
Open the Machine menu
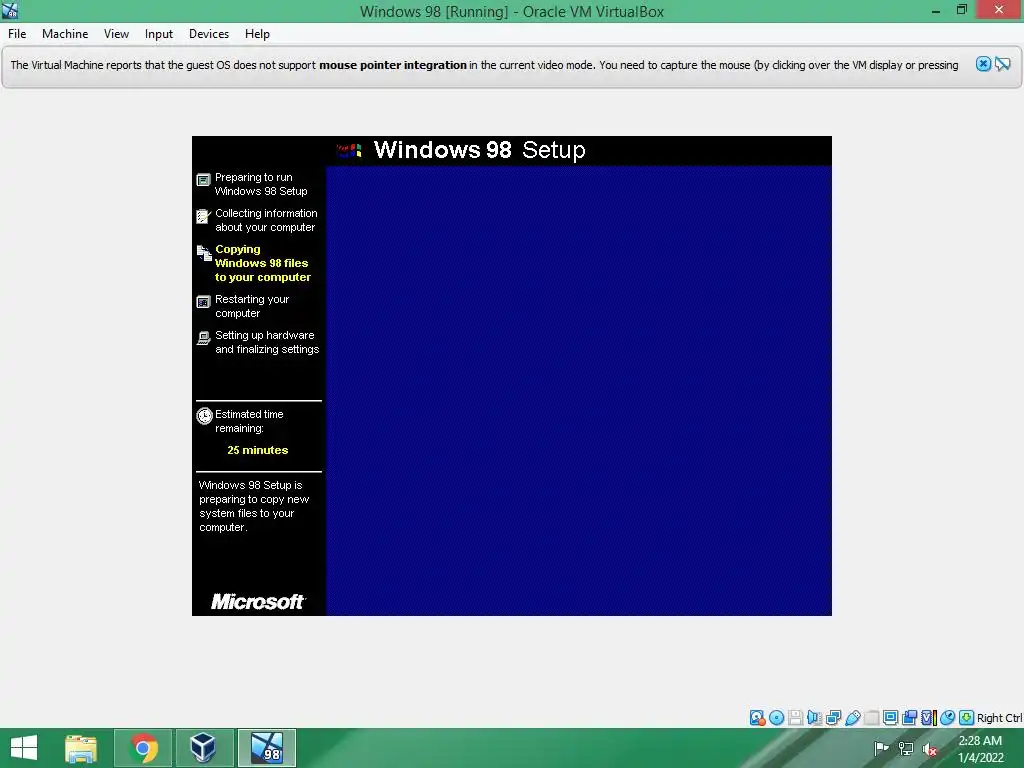coord(65,34)
